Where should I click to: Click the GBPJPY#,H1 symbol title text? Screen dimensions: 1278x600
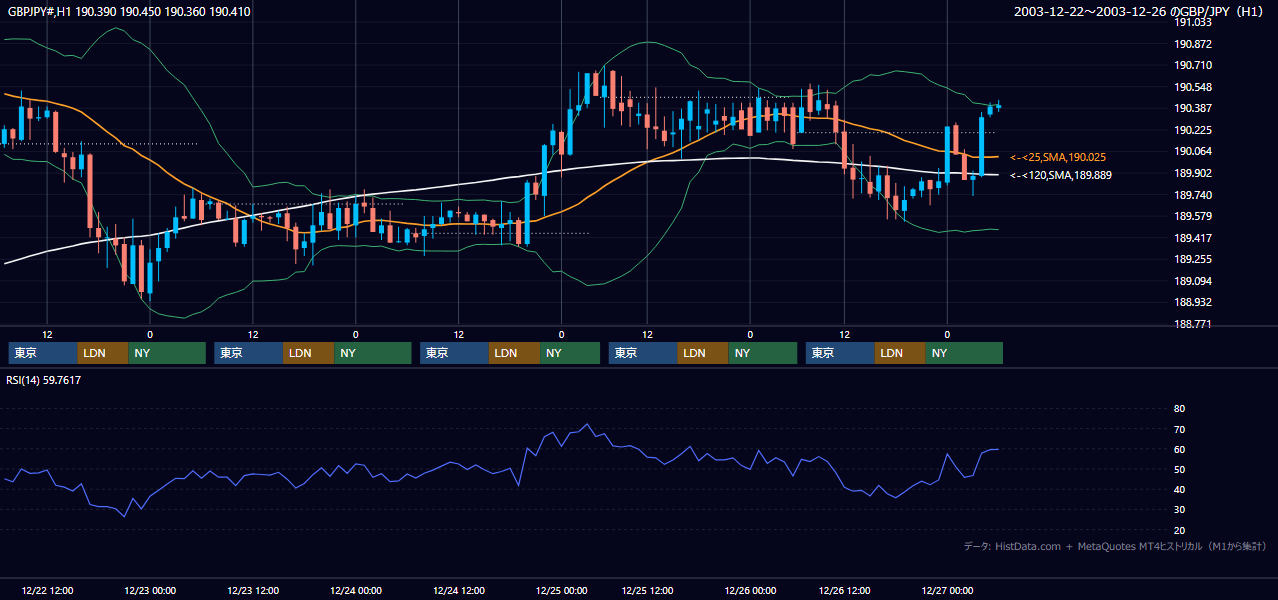point(129,12)
